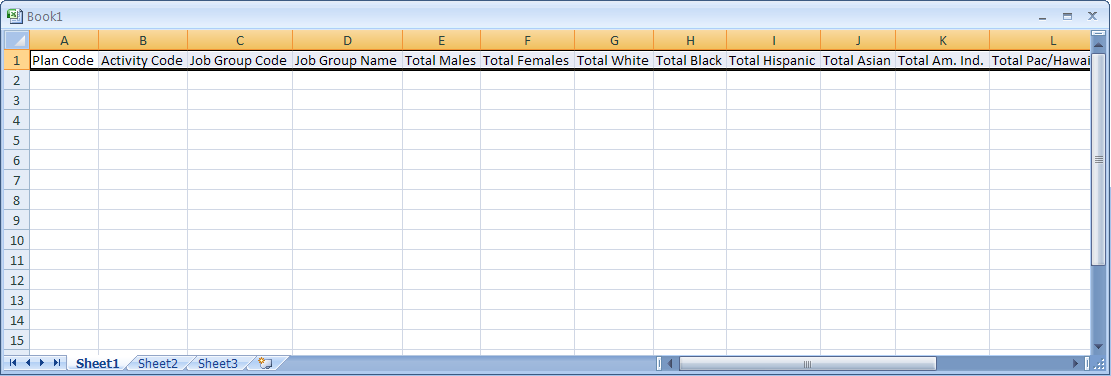
Task: Click the 'Total Males' cell
Action: point(441,60)
